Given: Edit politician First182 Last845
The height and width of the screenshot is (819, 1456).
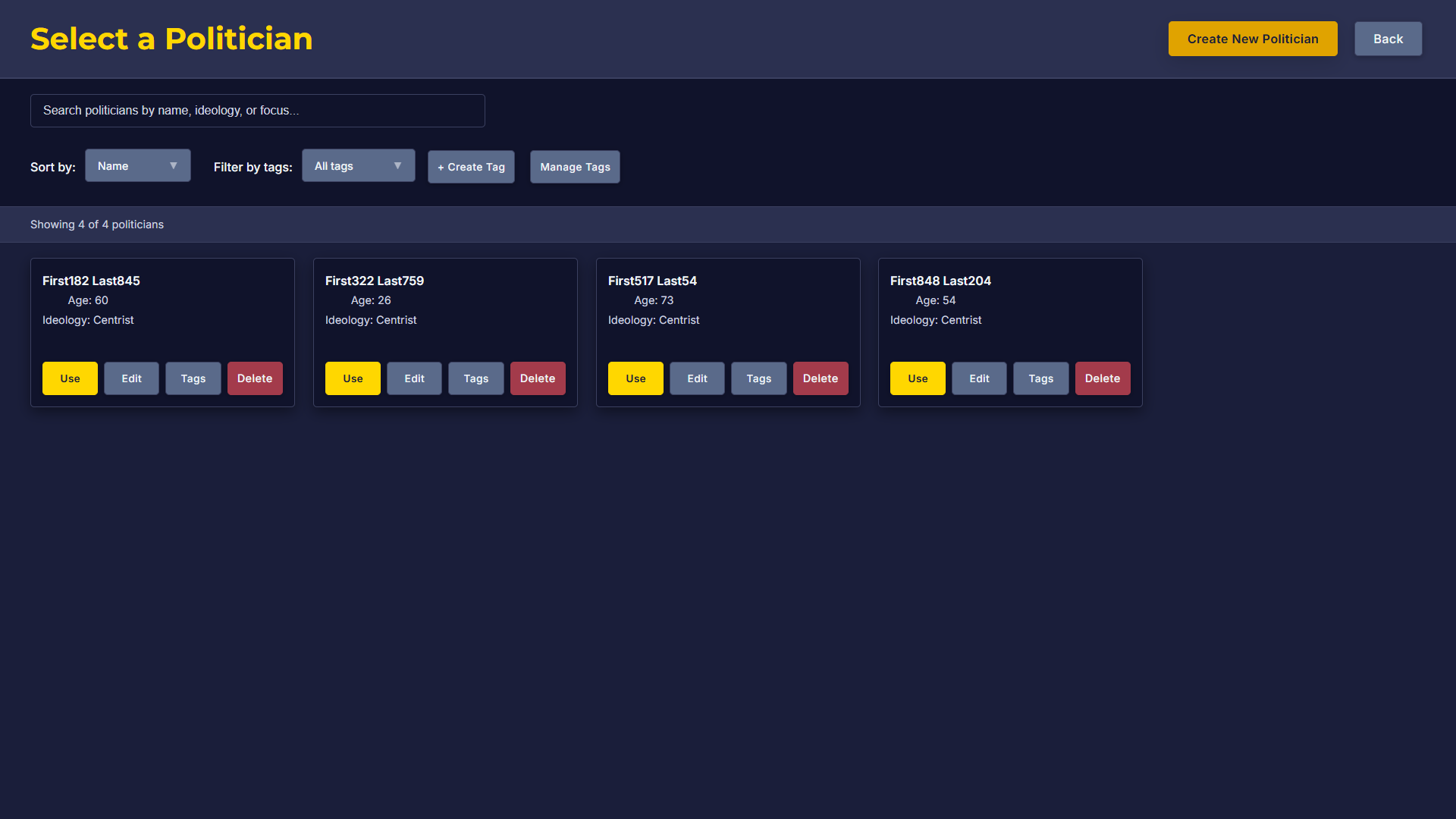Looking at the screenshot, I should [x=131, y=378].
